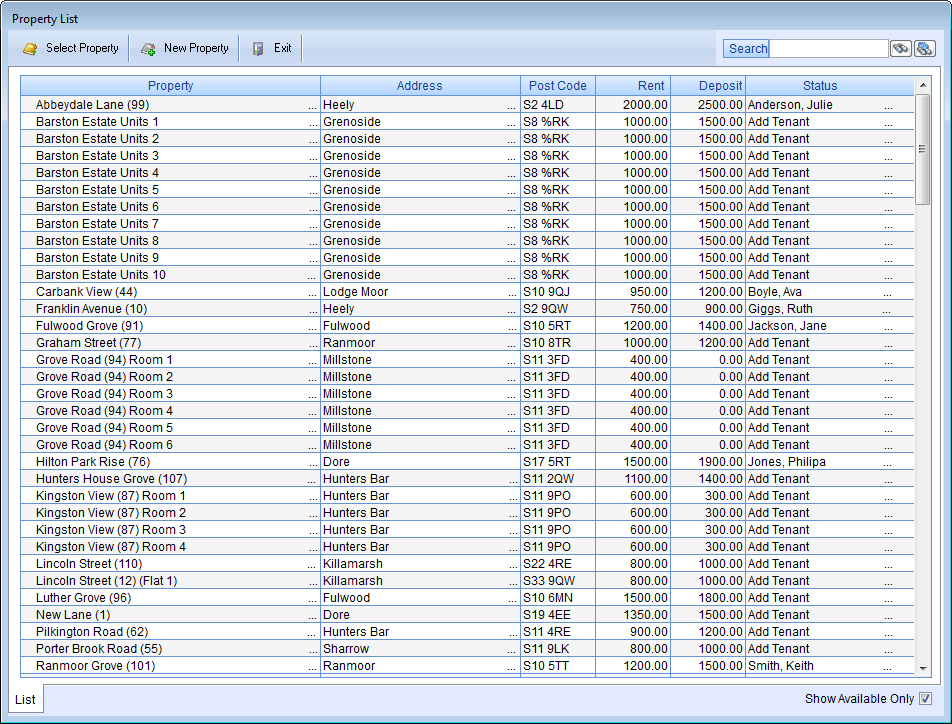Click the New Property house icon
The width and height of the screenshot is (952, 724).
148,49
